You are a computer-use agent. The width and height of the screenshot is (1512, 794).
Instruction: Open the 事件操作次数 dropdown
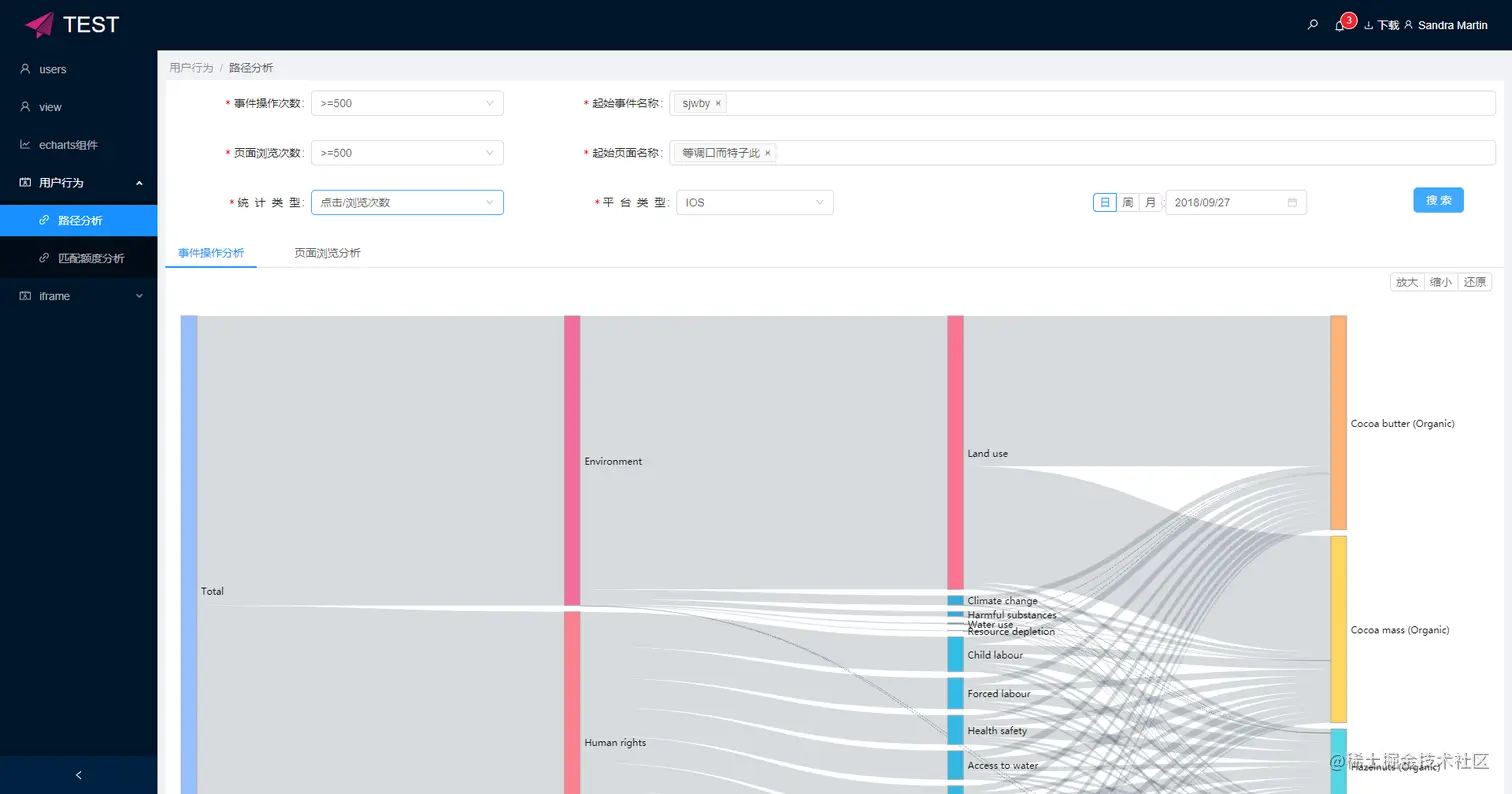point(407,103)
